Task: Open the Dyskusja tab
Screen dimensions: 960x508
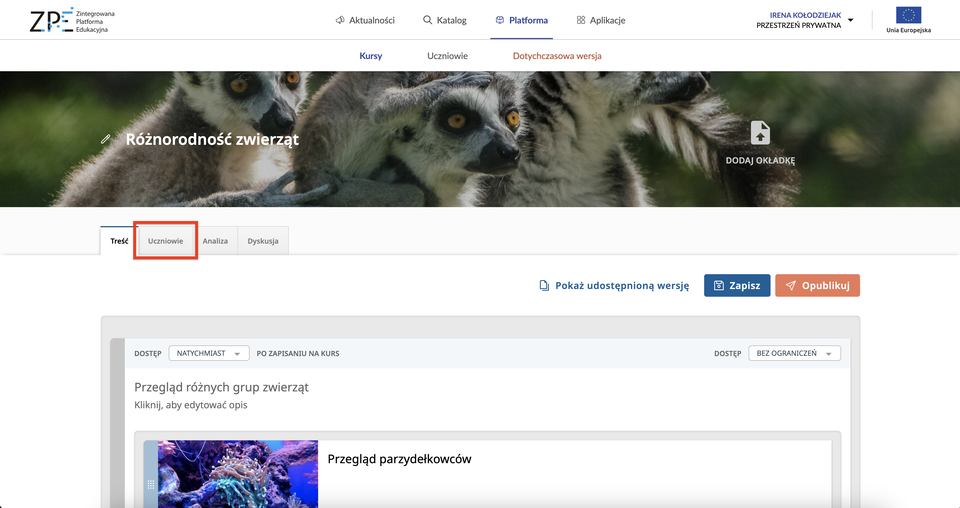Action: pos(263,241)
